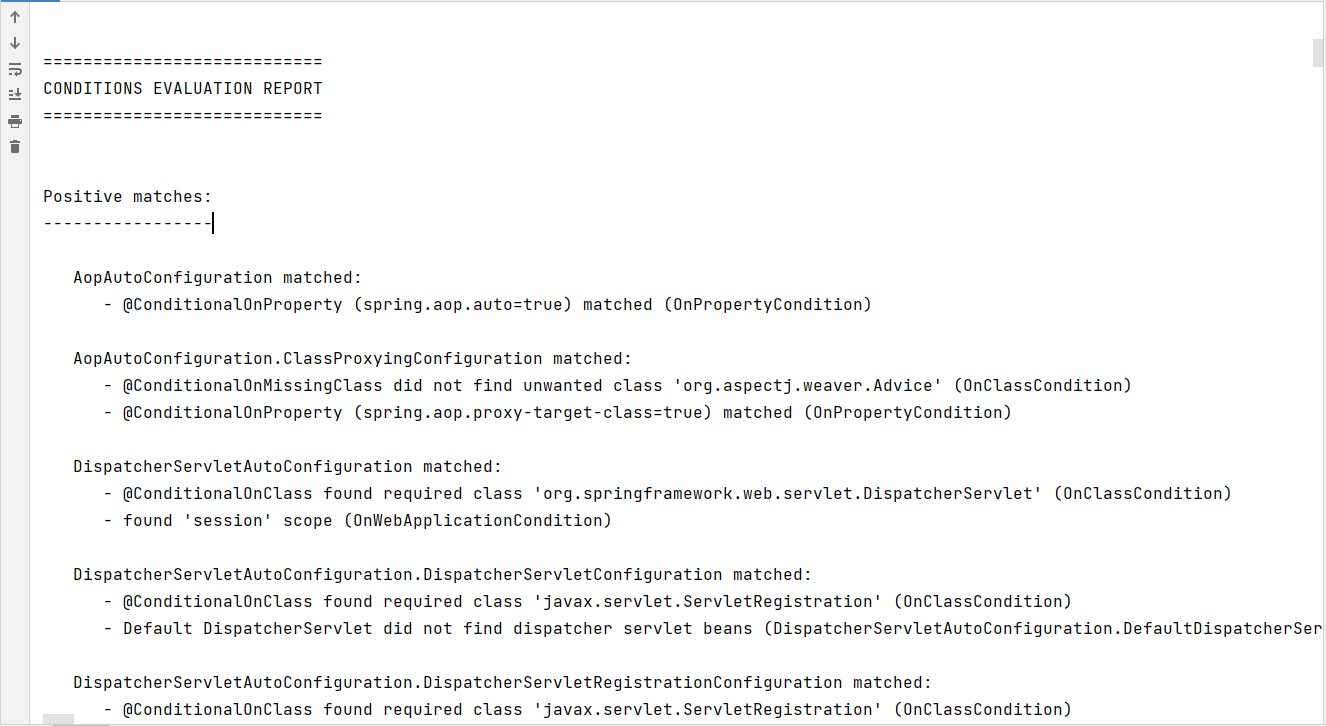This screenshot has width=1326, height=726.
Task: Click the found 'session' scope line
Action: [x=358, y=520]
